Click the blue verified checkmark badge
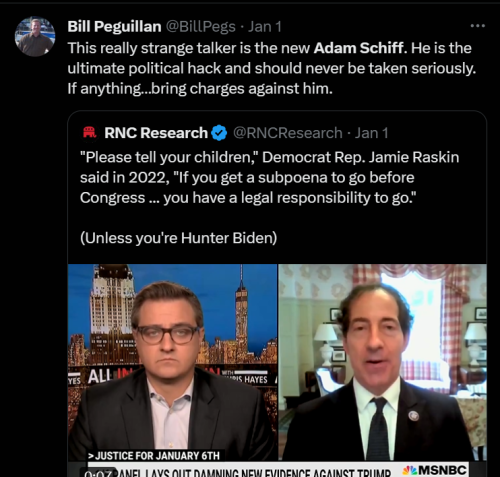Viewport: 500px width, 477px height. point(219,133)
